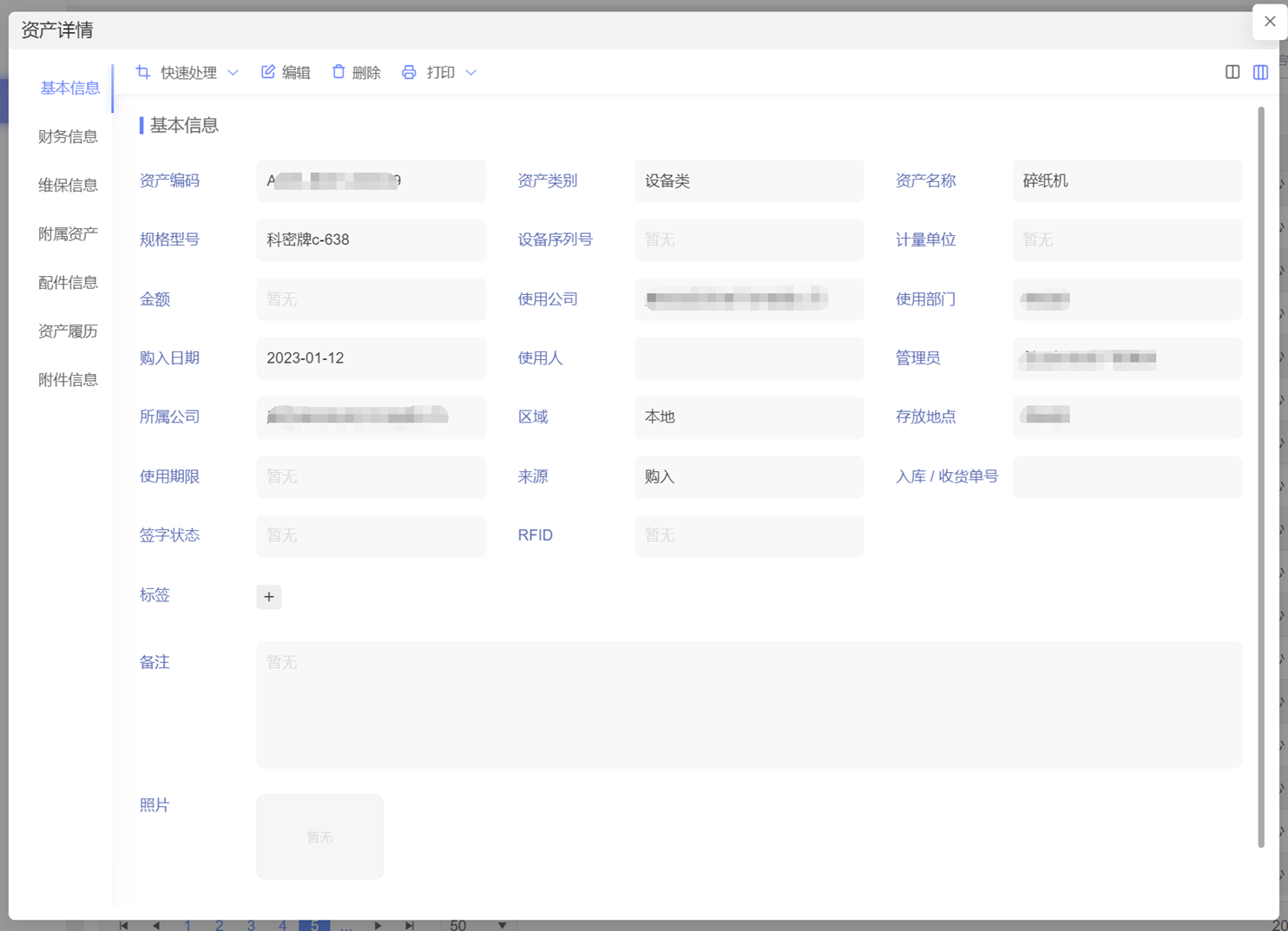Open the page size 50 dropdown
The width and height of the screenshot is (1288, 931).
coord(502,925)
